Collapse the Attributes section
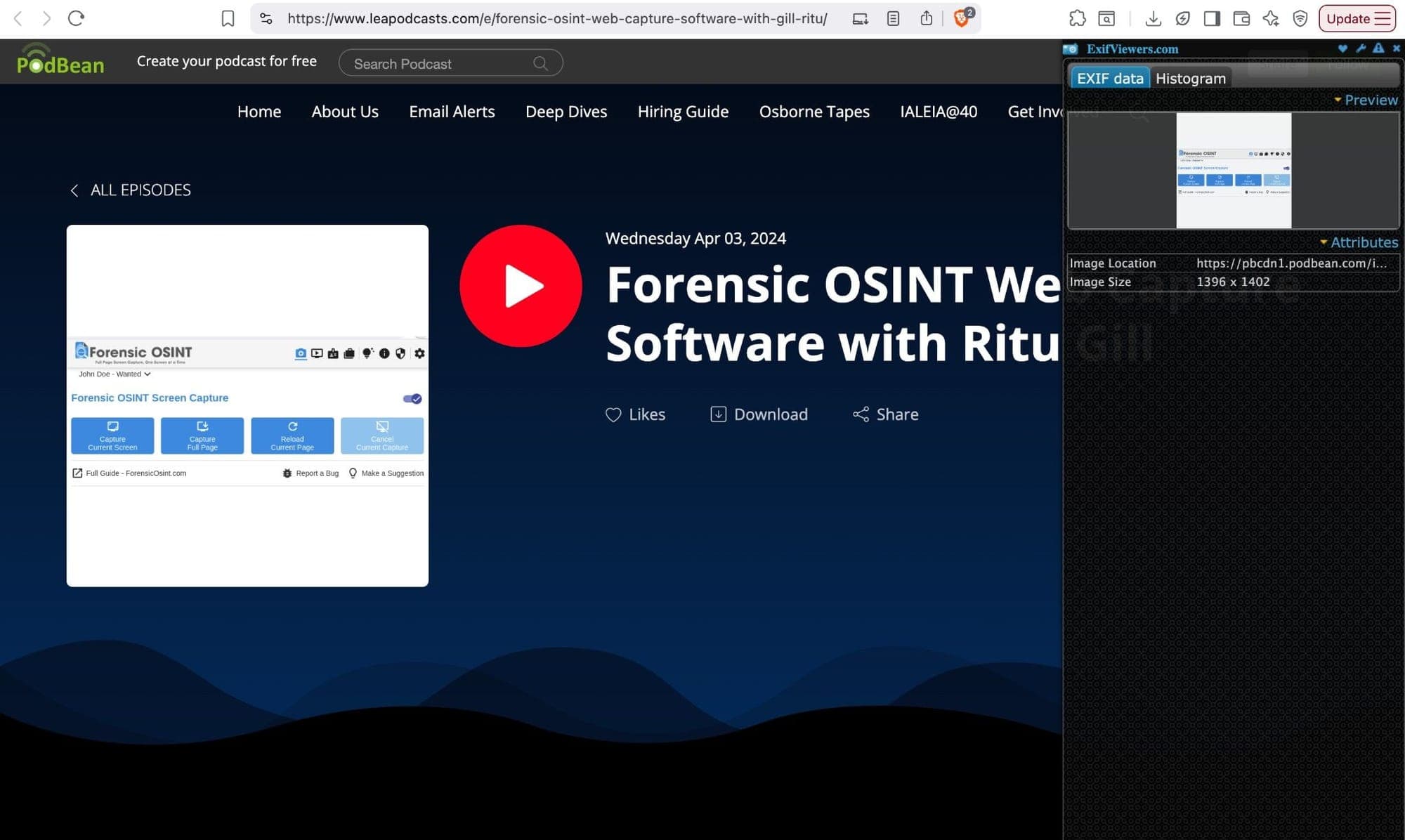 (1359, 242)
